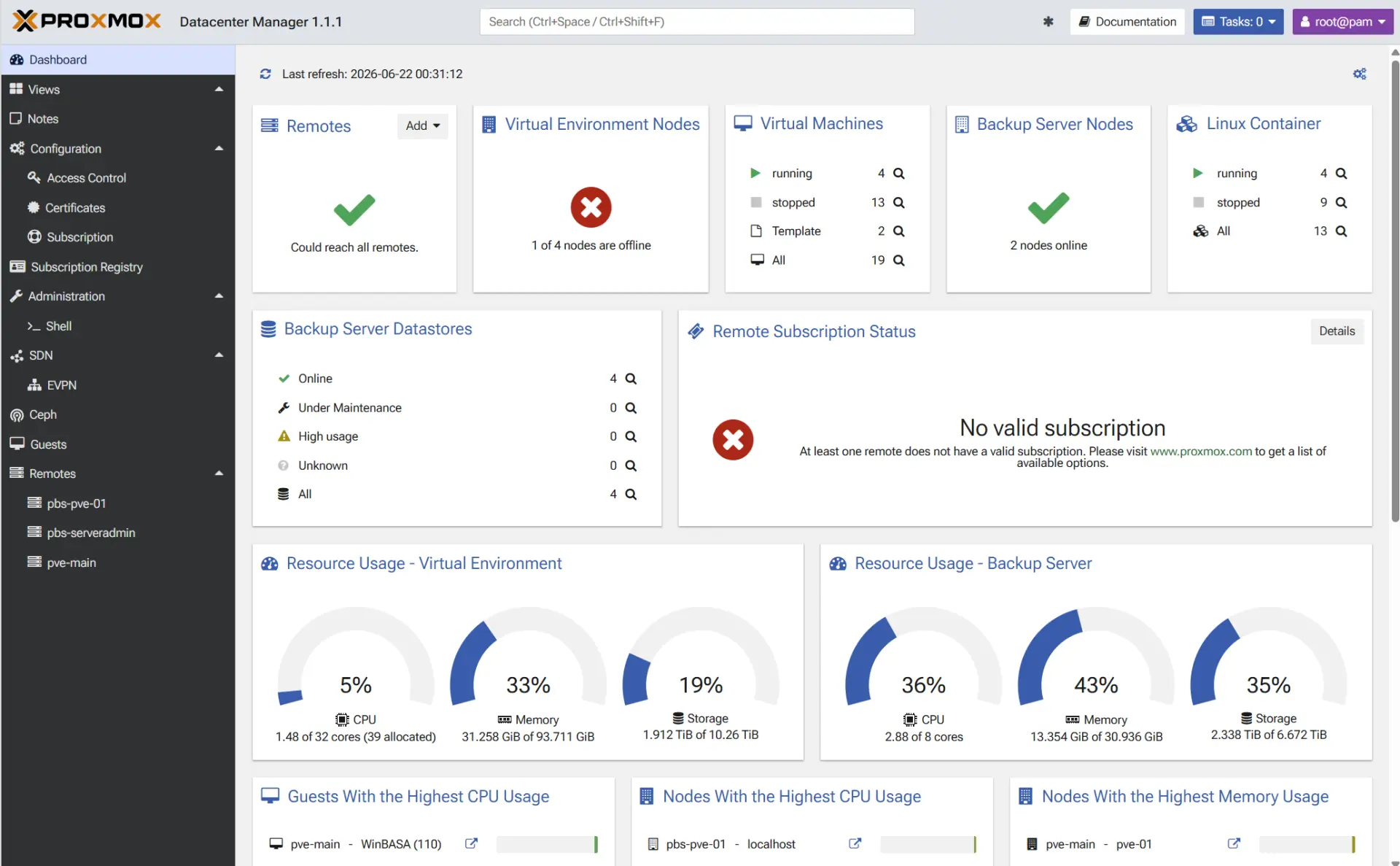Viewport: 1400px width, 866px height.
Task: Select pbs-pve-01 remote
Action: [118, 503]
